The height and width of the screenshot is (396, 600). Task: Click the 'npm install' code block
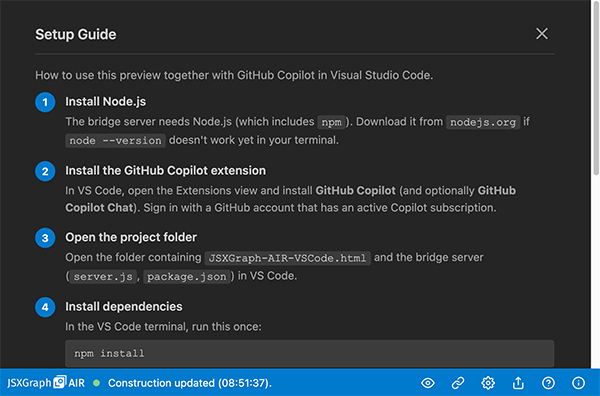pyautogui.click(x=310, y=354)
